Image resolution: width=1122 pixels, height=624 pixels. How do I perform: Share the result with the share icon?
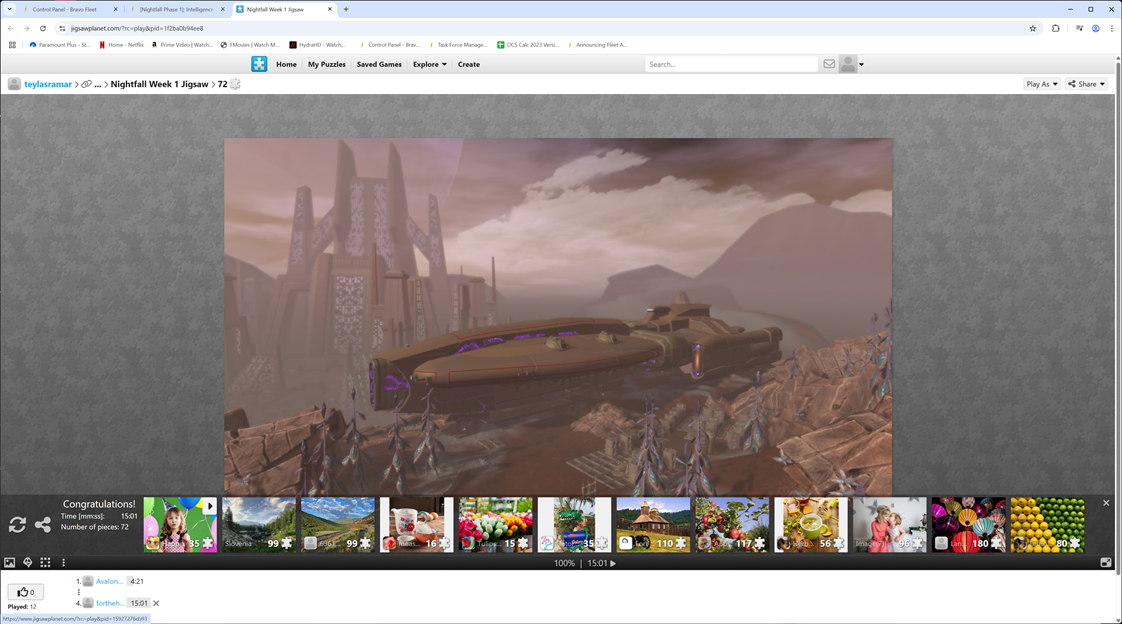pos(43,525)
